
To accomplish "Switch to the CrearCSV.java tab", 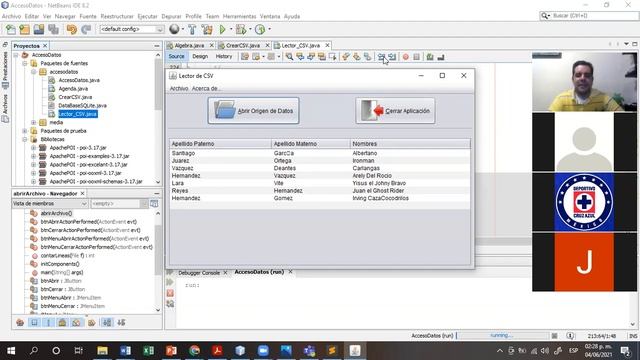I will pyautogui.click(x=242, y=45).
